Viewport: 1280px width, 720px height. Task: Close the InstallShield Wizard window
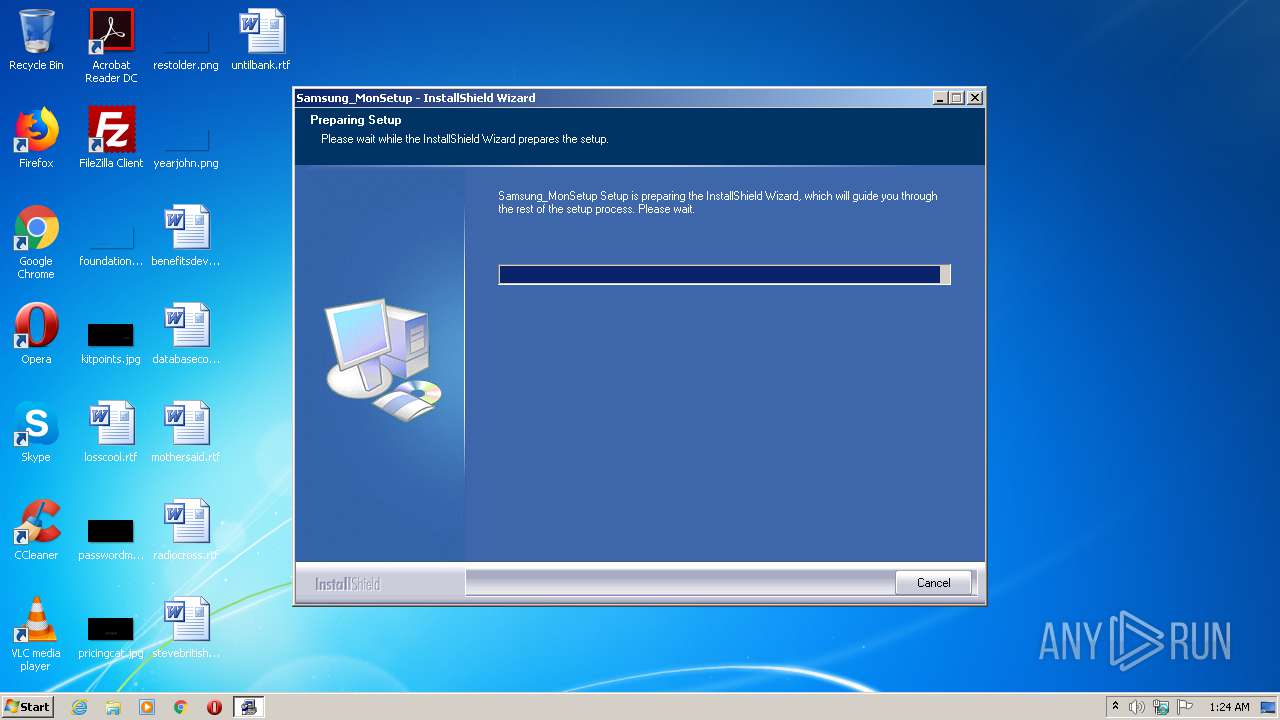coord(975,98)
